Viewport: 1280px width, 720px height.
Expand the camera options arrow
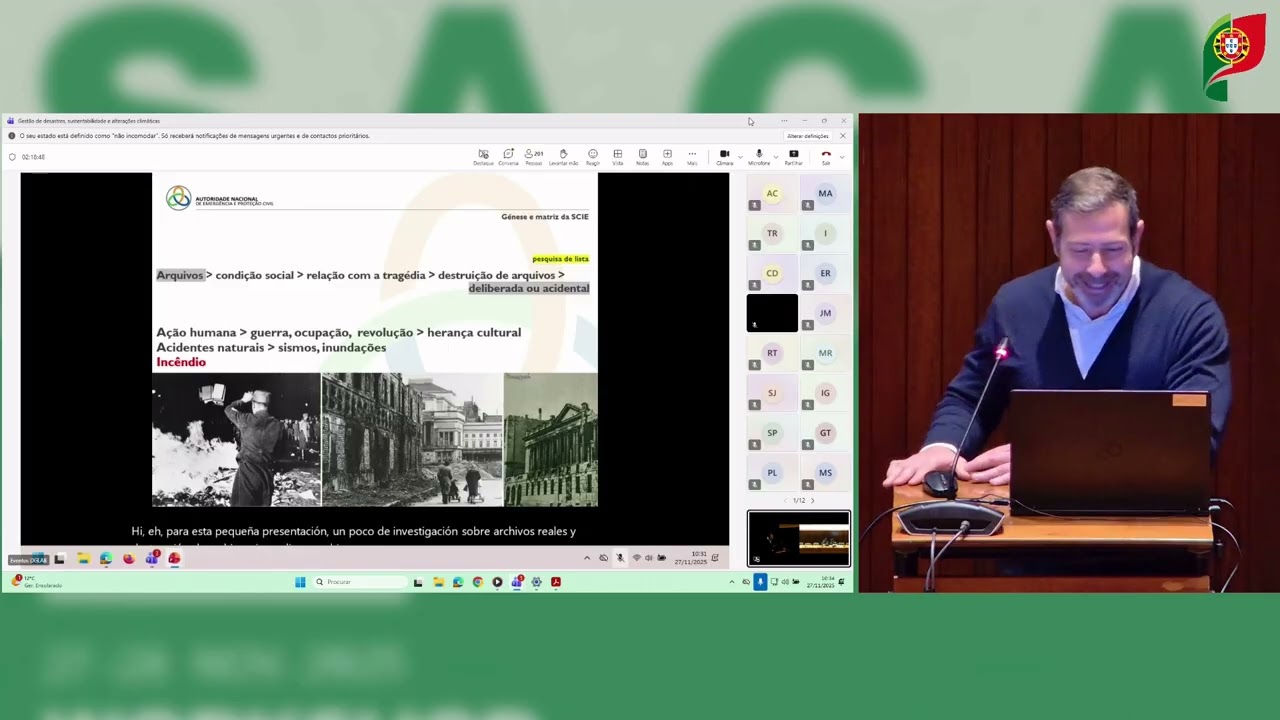click(x=740, y=156)
